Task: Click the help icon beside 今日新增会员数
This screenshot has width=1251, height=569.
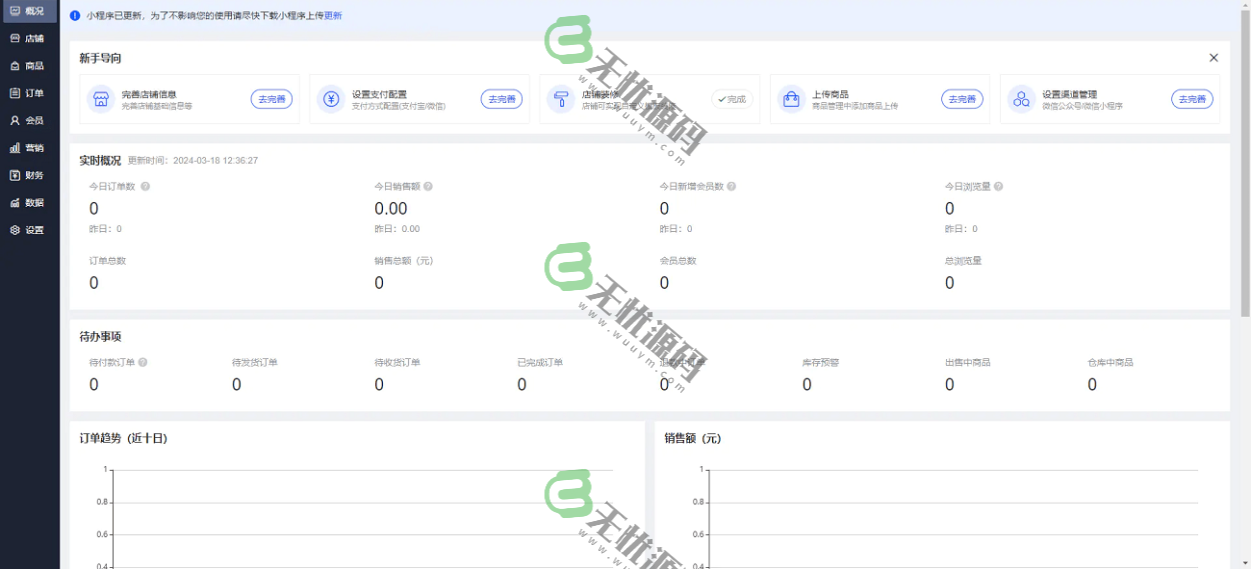Action: coord(732,187)
